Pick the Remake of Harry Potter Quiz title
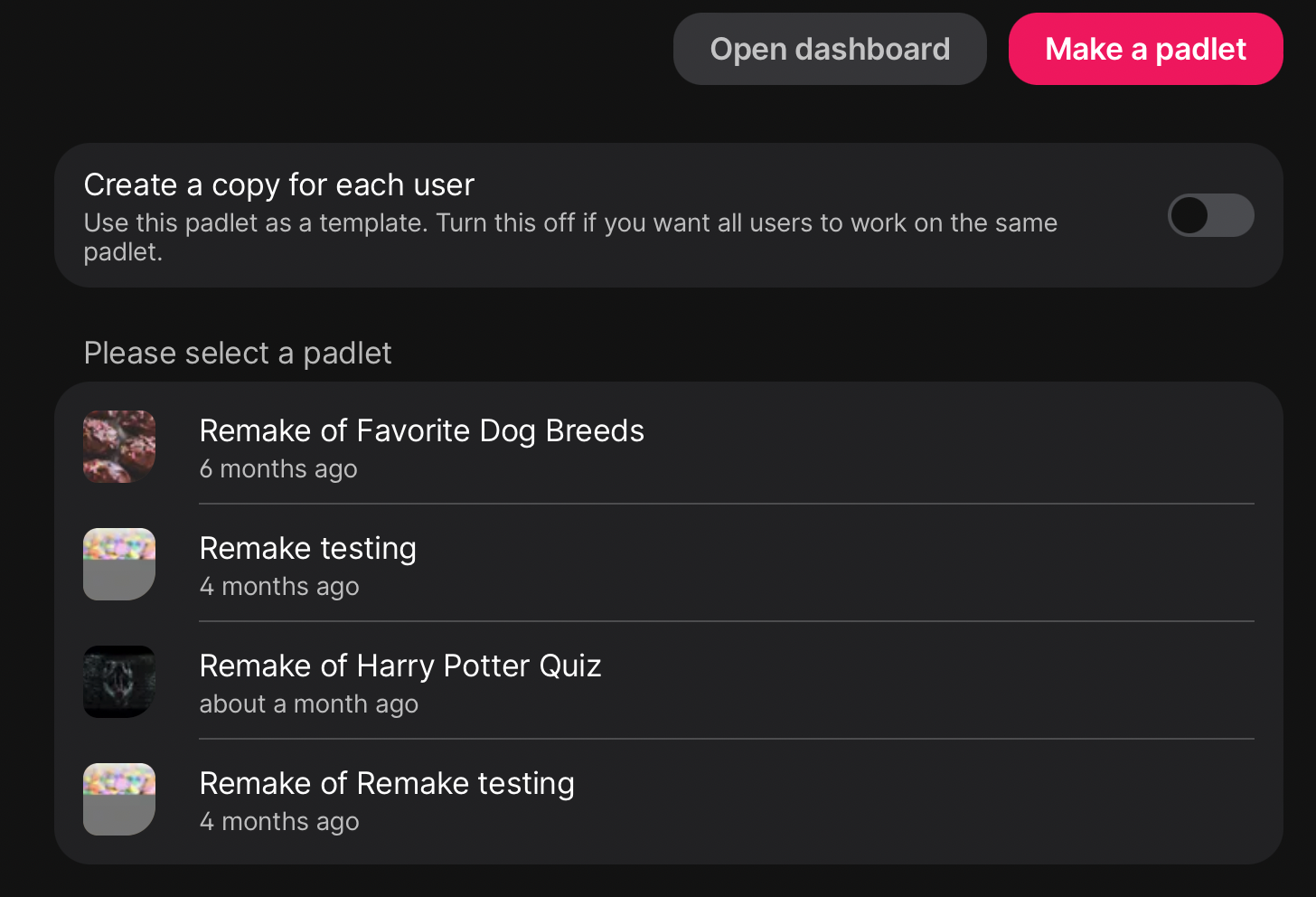This screenshot has width=1316, height=897. [x=399, y=666]
